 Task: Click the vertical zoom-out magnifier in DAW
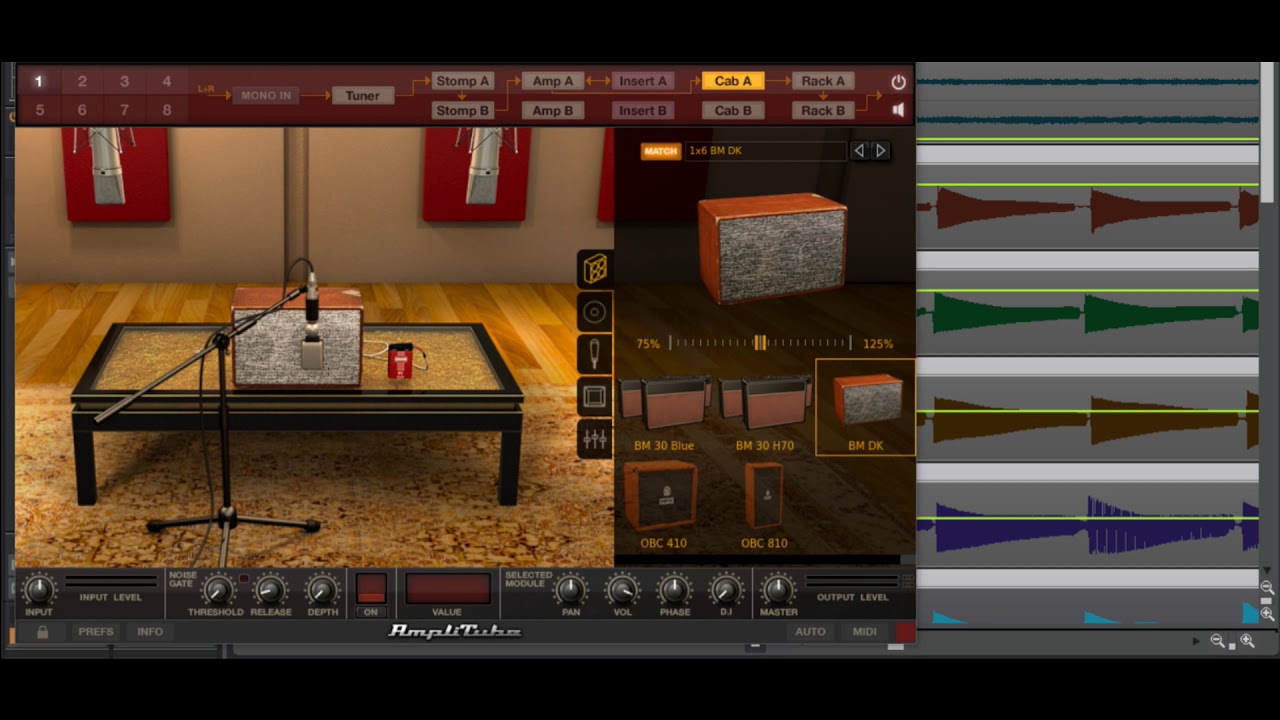[x=1267, y=587]
